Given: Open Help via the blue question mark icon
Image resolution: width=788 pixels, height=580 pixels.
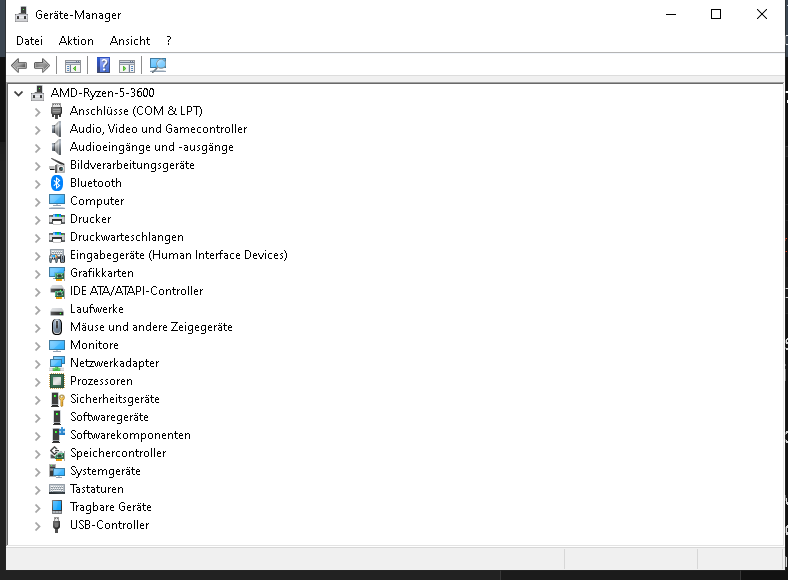Looking at the screenshot, I should 104,65.
